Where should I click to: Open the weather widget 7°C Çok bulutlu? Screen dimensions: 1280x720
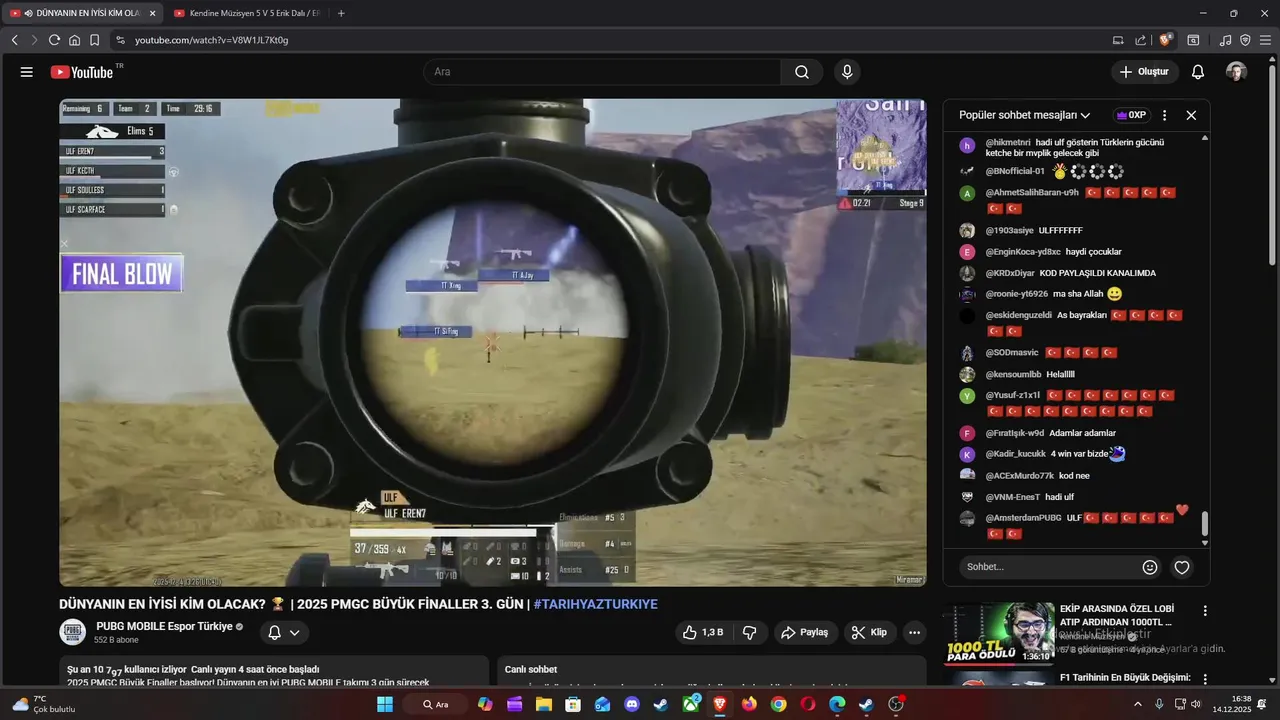[x=42, y=704]
